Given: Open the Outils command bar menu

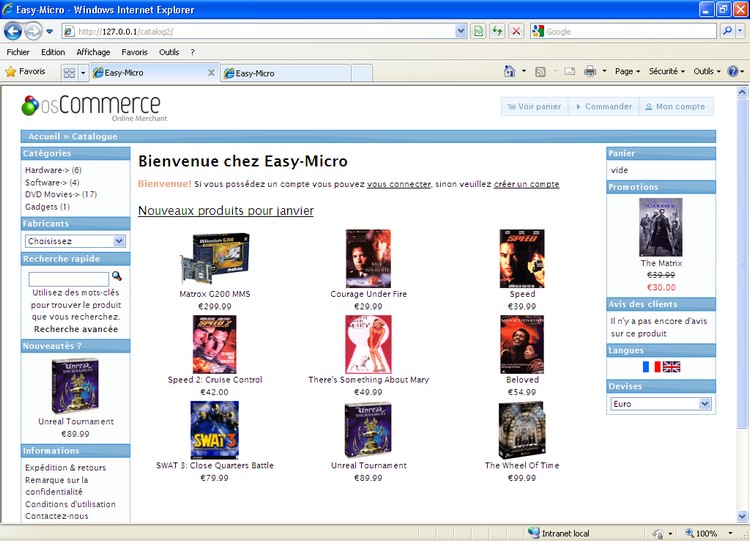Looking at the screenshot, I should point(706,71).
